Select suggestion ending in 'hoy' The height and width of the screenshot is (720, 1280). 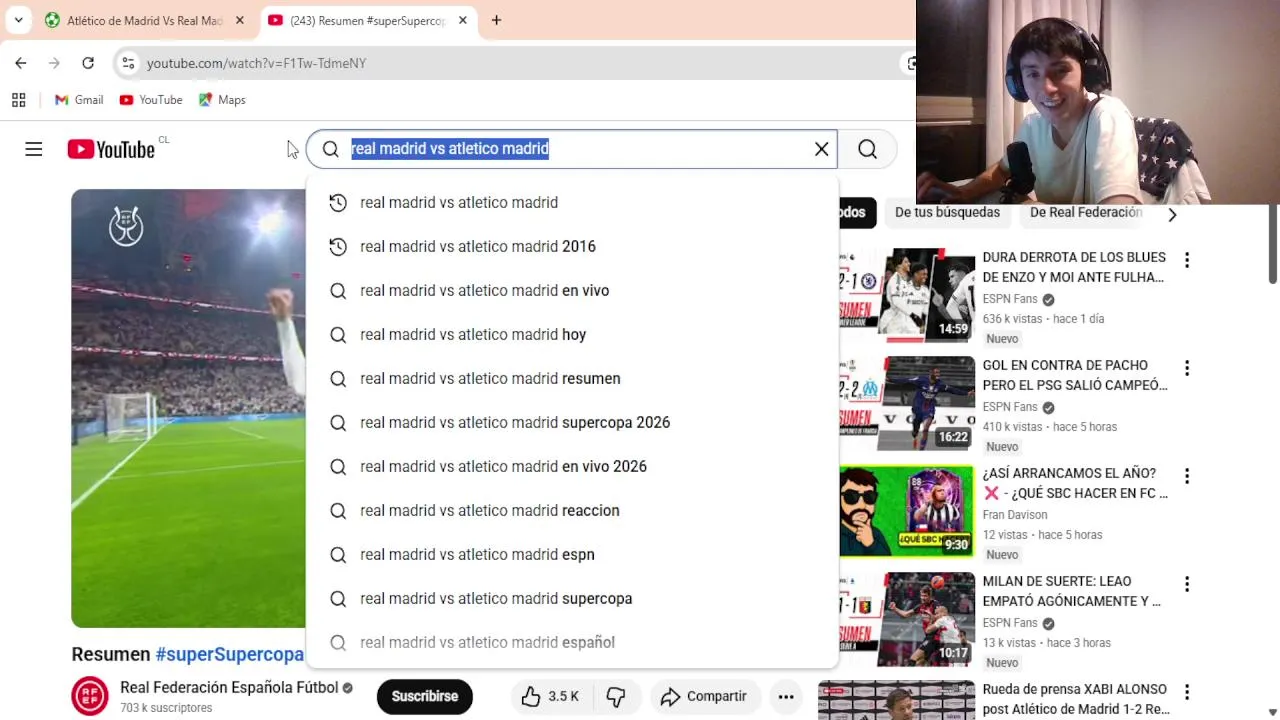point(572,334)
